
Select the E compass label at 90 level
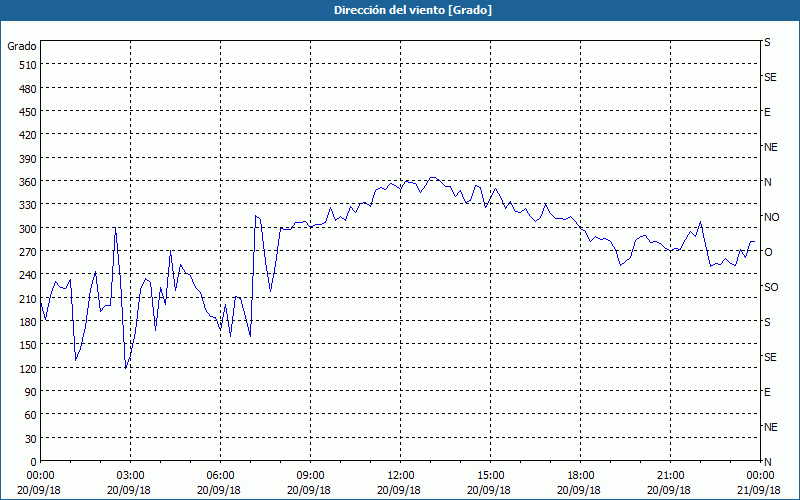click(767, 392)
